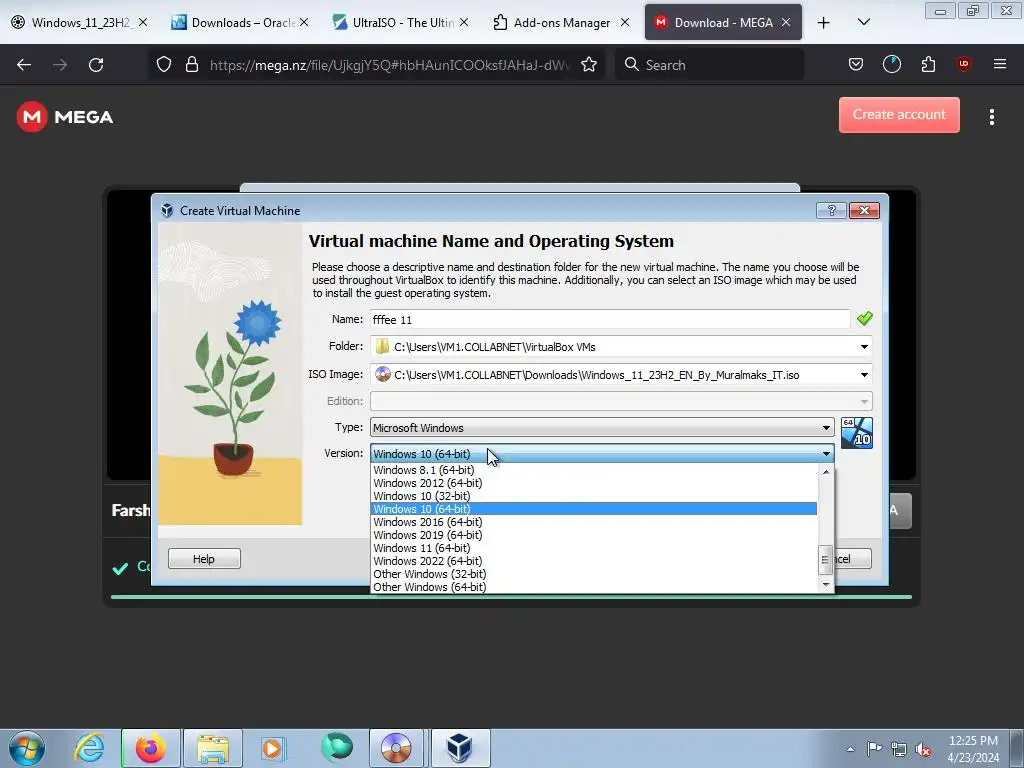Click the Name field containing fffee 11
Image resolution: width=1024 pixels, height=768 pixels.
click(610, 319)
